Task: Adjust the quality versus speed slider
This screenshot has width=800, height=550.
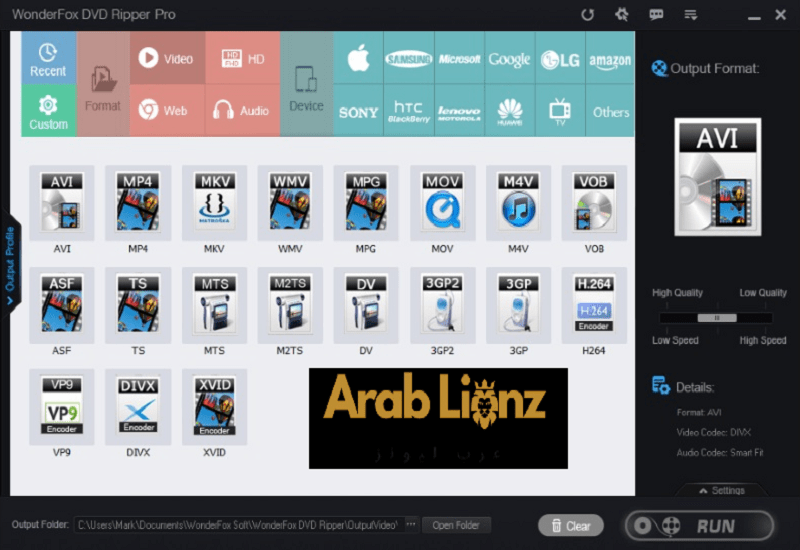Action: tap(717, 318)
